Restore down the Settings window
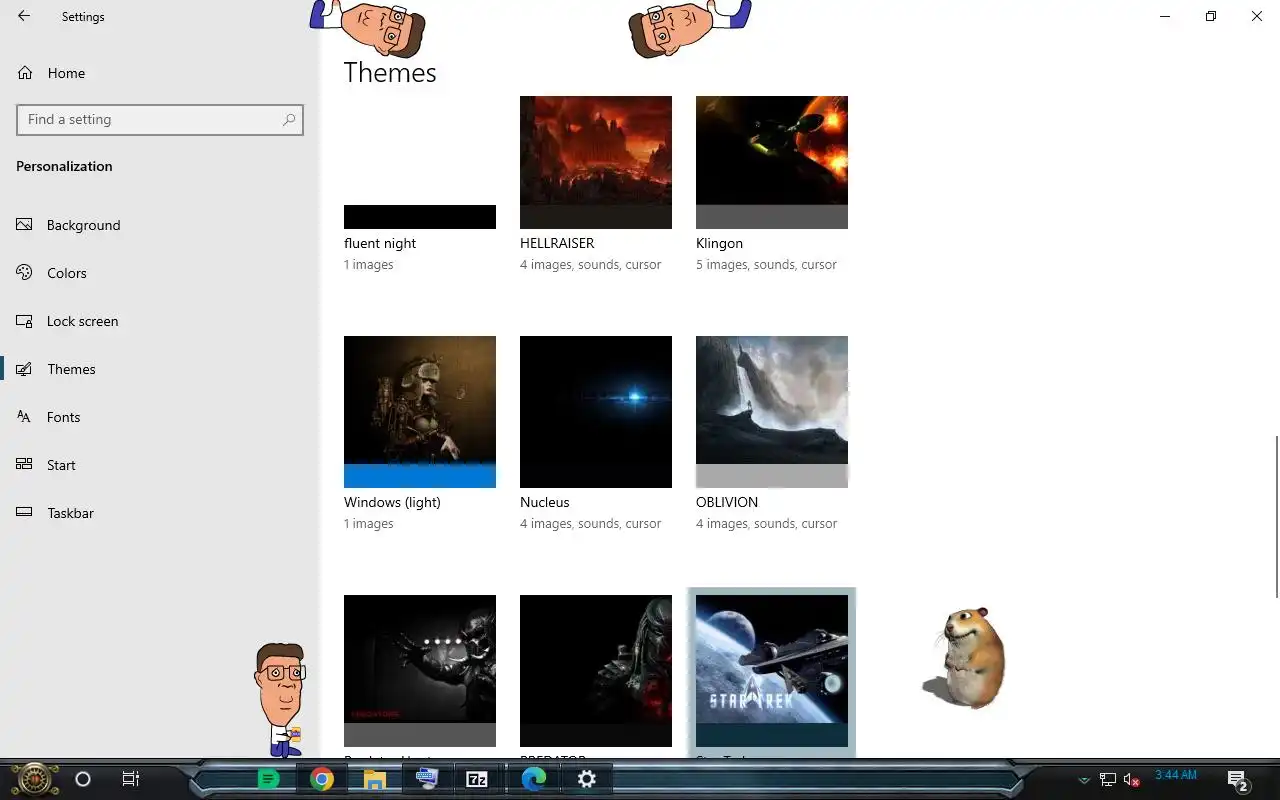Screen dimensions: 1280x800 coord(1210,16)
